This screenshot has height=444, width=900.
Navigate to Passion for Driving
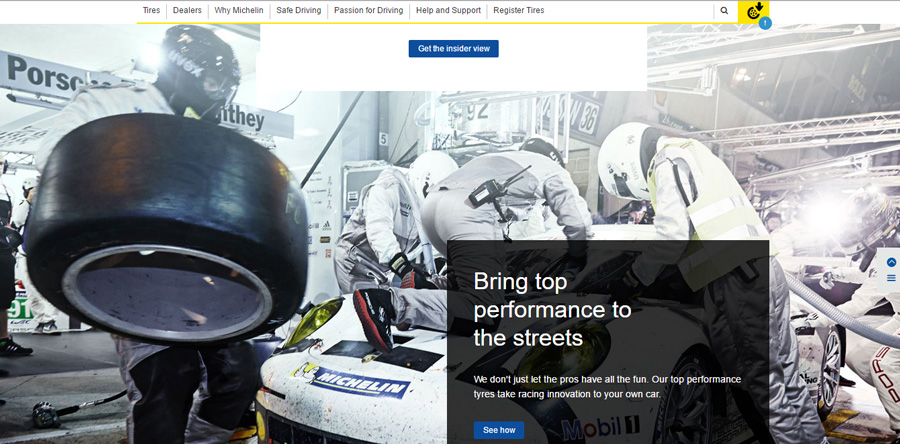click(368, 11)
